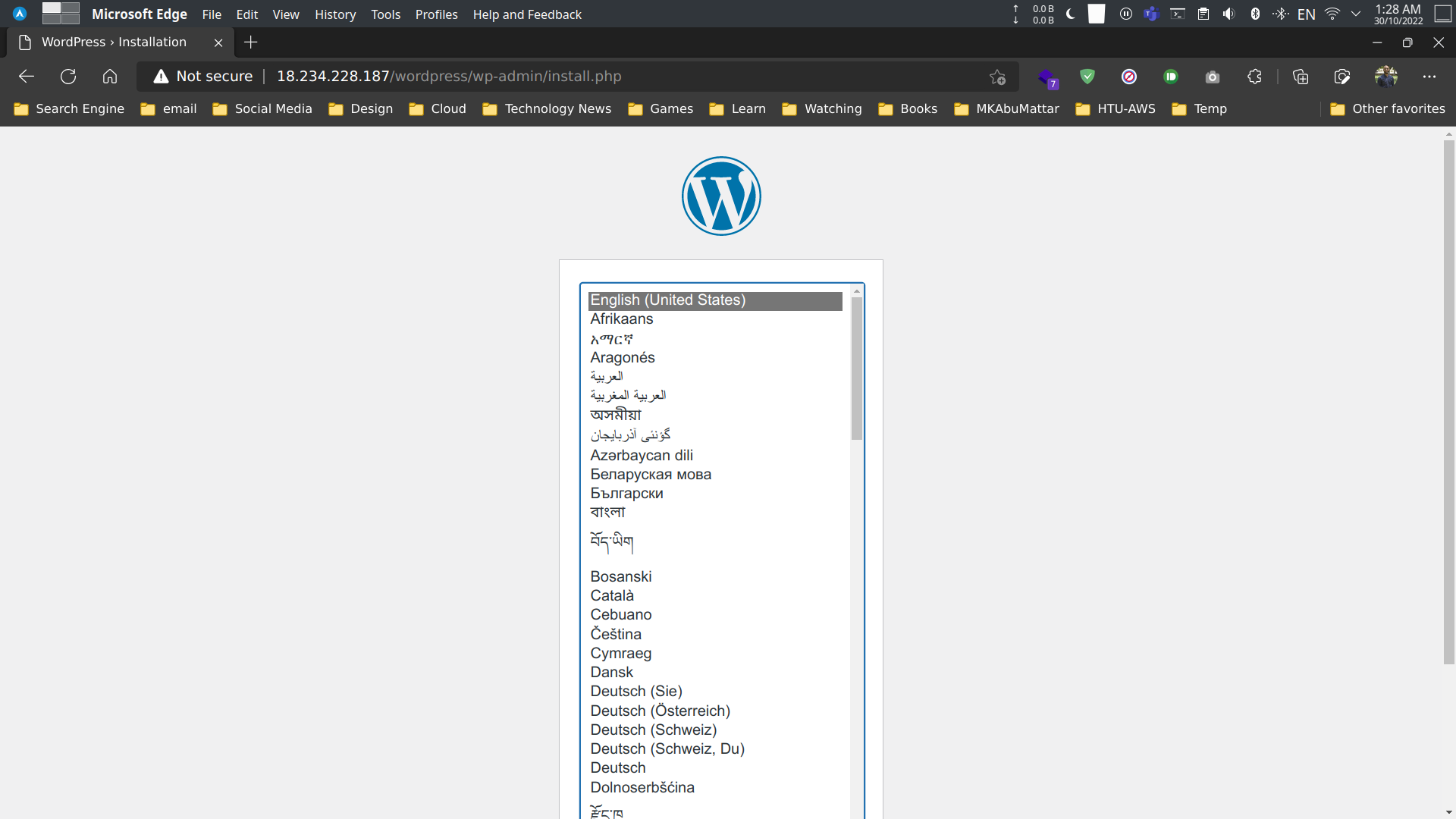The height and width of the screenshot is (819, 1456).
Task: Add this page to favorites via star icon
Action: click(x=998, y=76)
